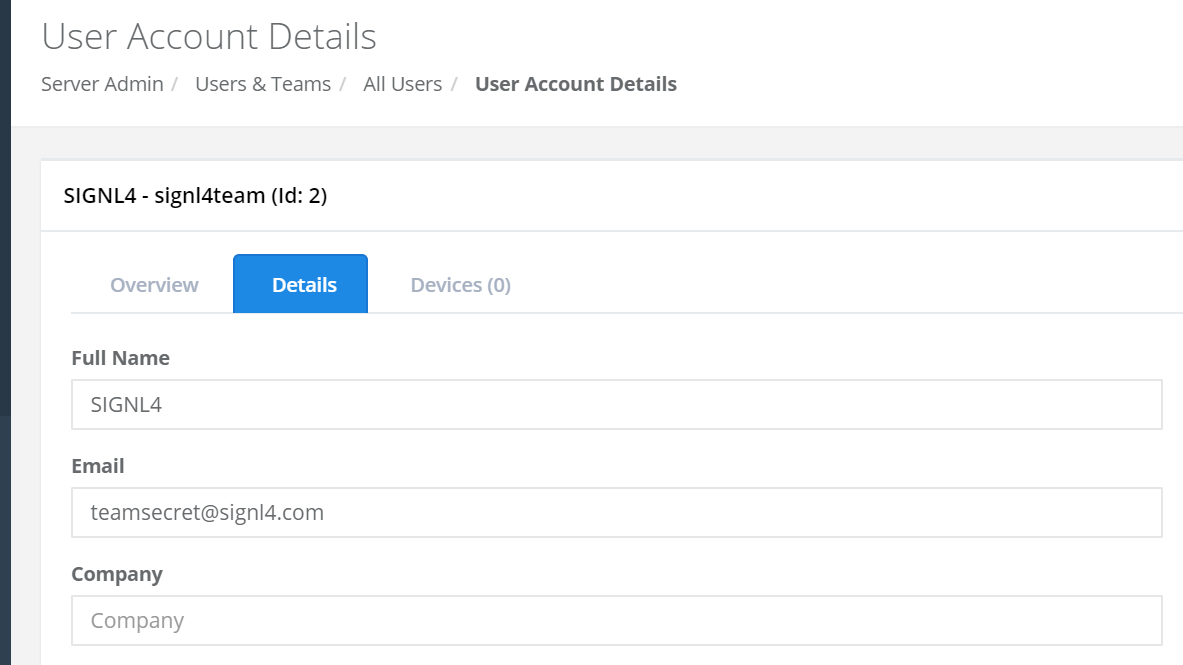Image resolution: width=1183 pixels, height=665 pixels.
Task: Navigate to All Users breadcrumb
Action: 402,84
